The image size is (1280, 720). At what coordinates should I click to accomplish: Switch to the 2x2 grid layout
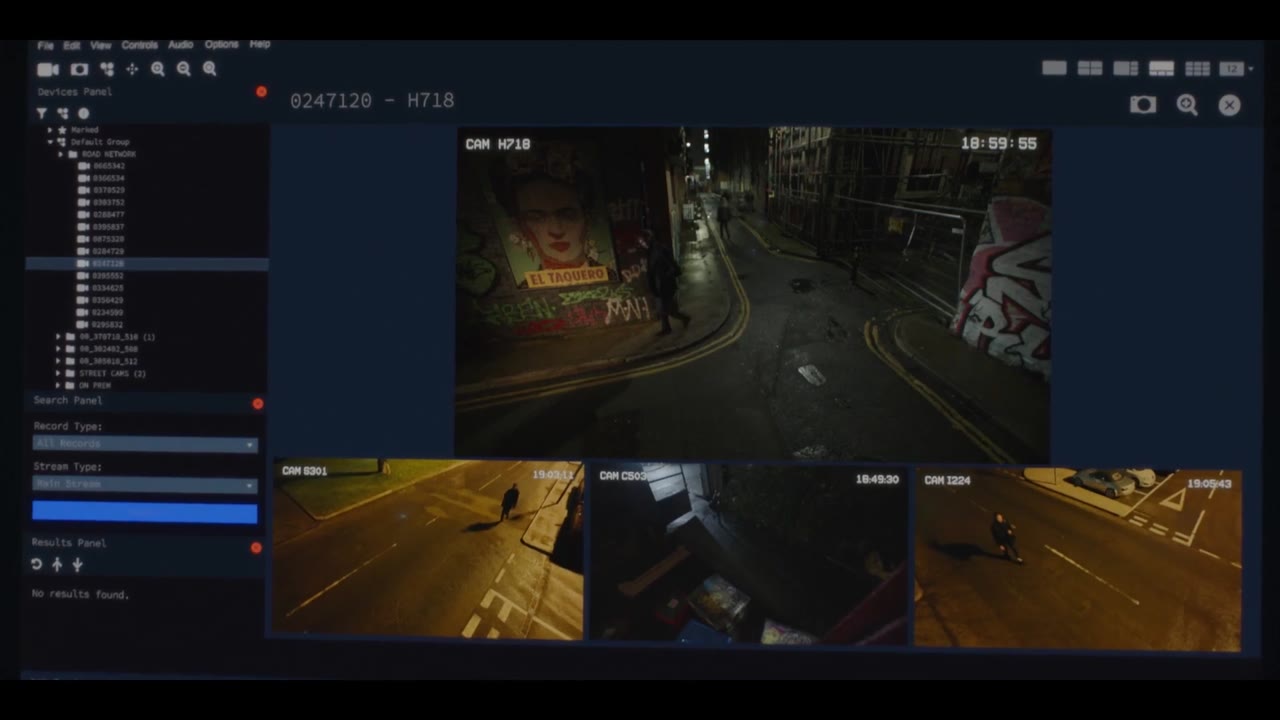pos(1090,68)
